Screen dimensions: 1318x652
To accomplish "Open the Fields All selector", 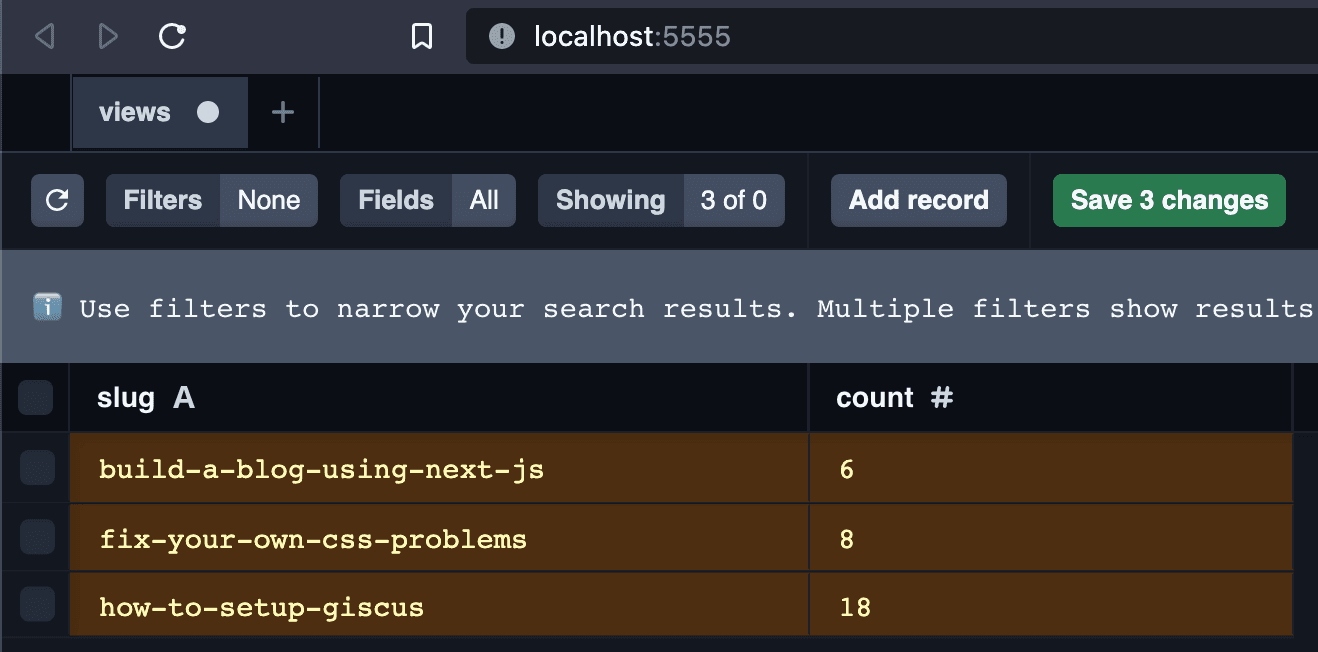I will (x=428, y=201).
